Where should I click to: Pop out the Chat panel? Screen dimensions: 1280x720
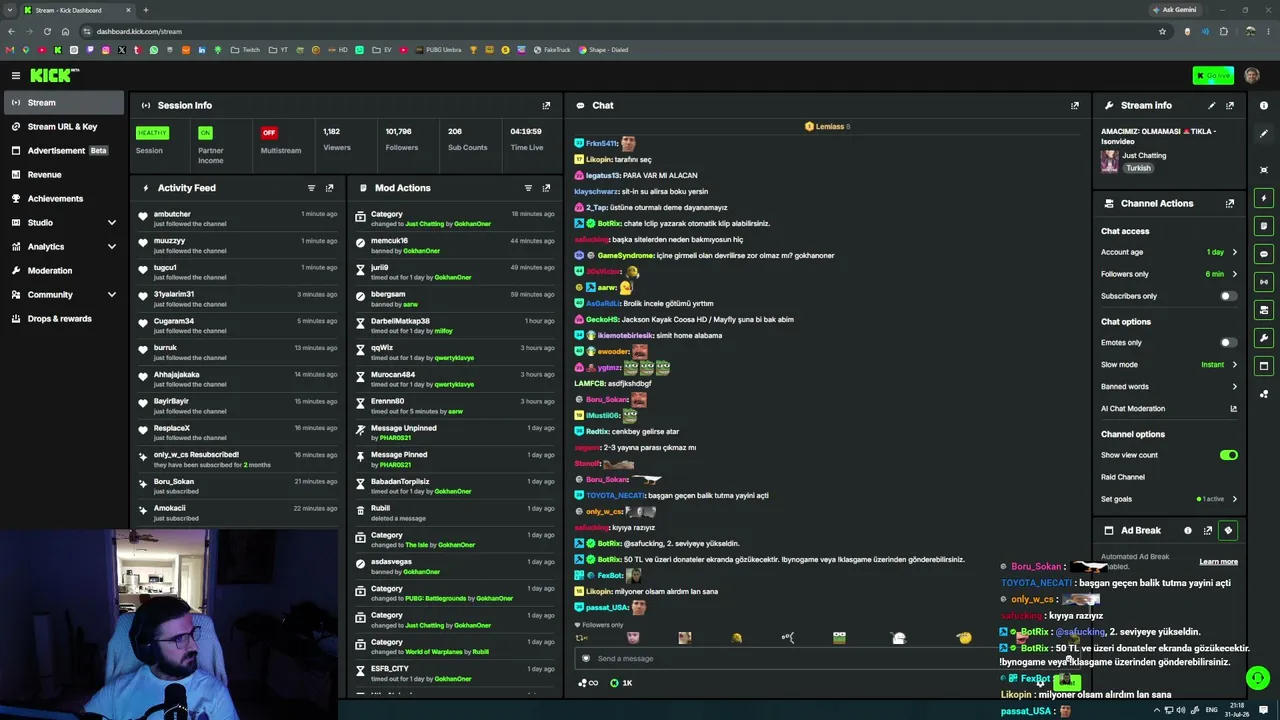(1075, 105)
